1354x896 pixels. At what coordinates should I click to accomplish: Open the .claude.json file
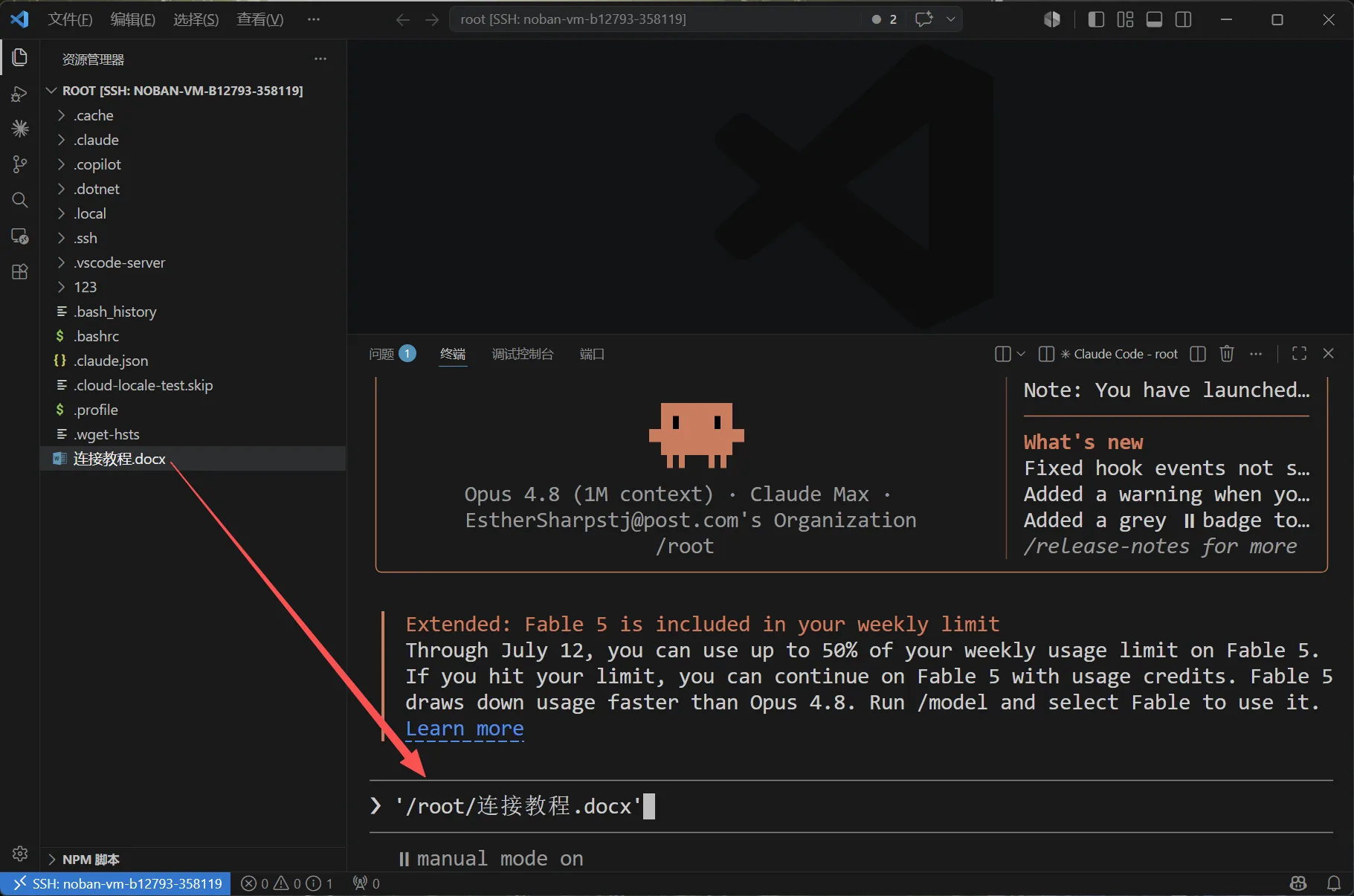[193, 361]
